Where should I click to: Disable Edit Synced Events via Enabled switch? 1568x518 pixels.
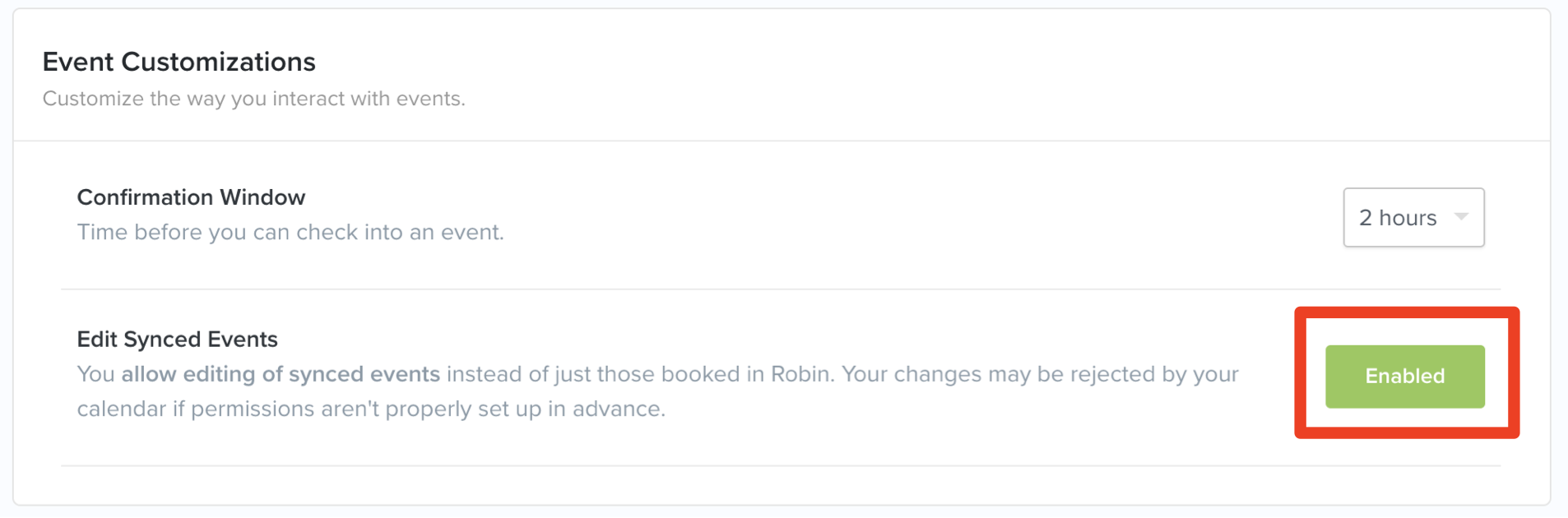point(1405,377)
